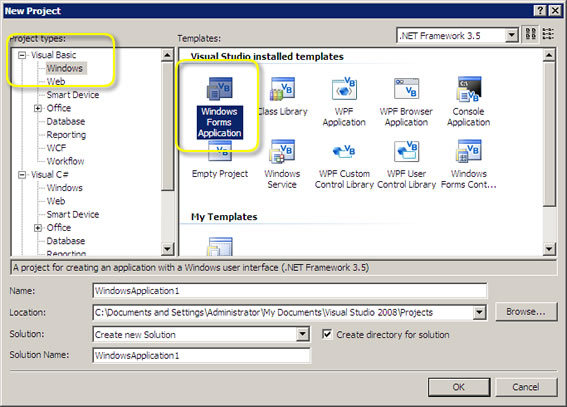The image size is (567, 407).
Task: Collapse the Visual Basic tree node
Action: (22, 55)
